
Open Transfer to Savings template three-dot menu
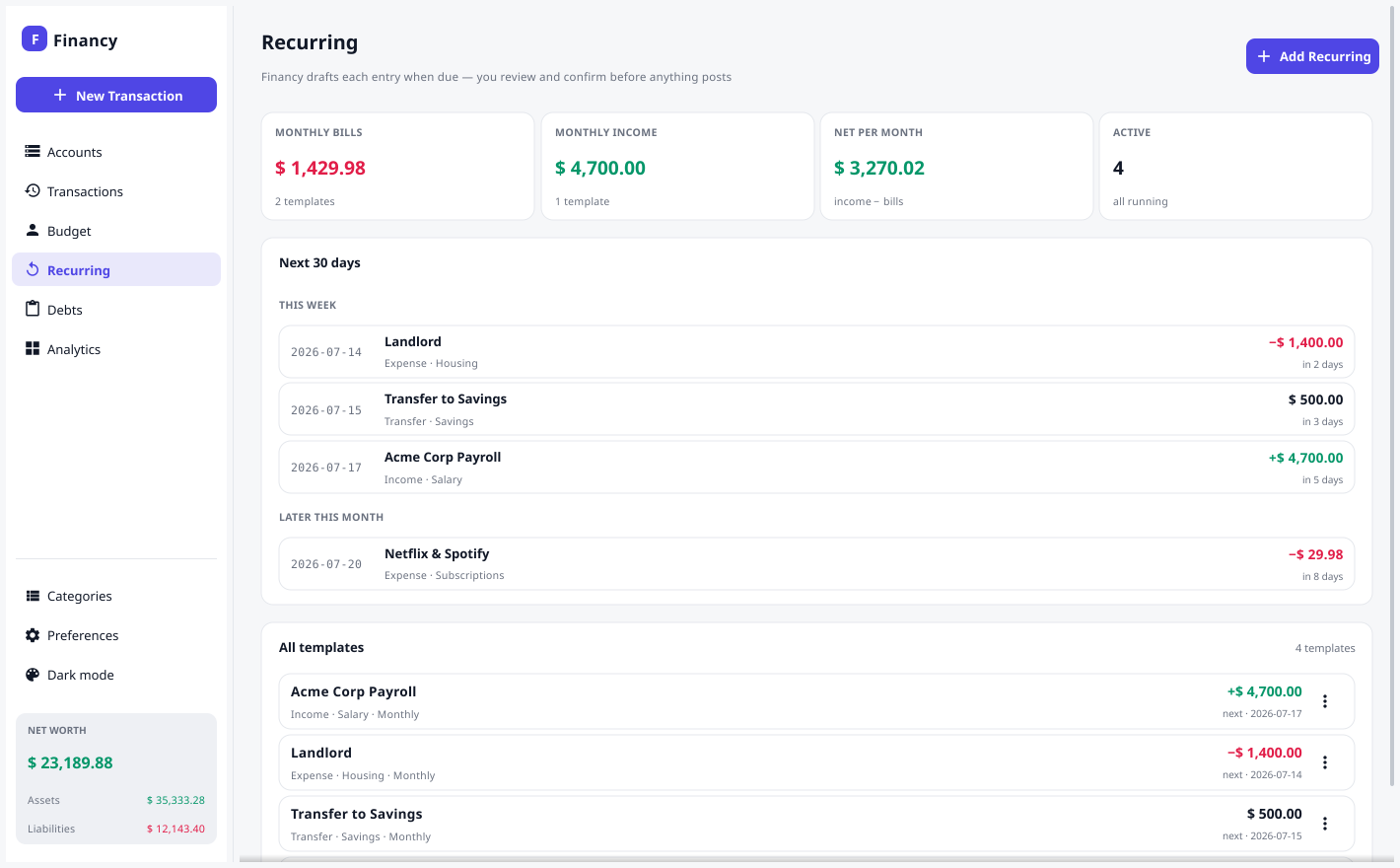[x=1325, y=824]
